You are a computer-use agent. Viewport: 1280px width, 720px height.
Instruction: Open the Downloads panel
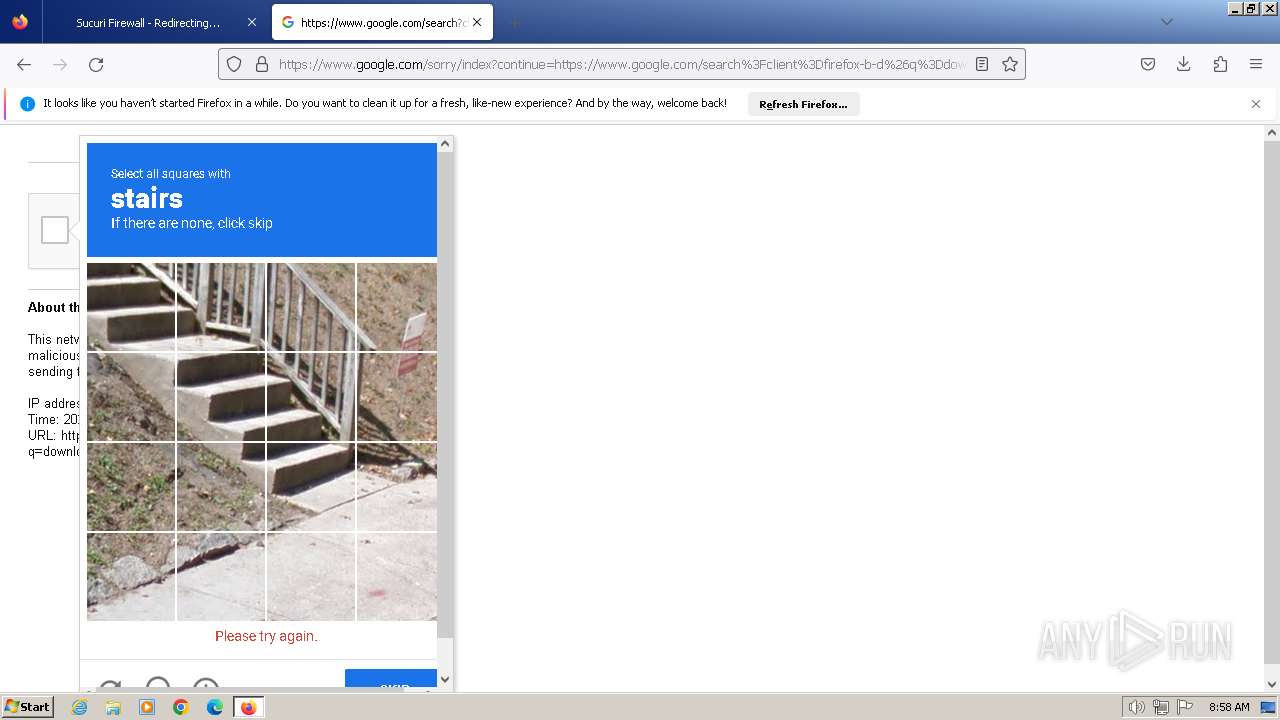1184,64
